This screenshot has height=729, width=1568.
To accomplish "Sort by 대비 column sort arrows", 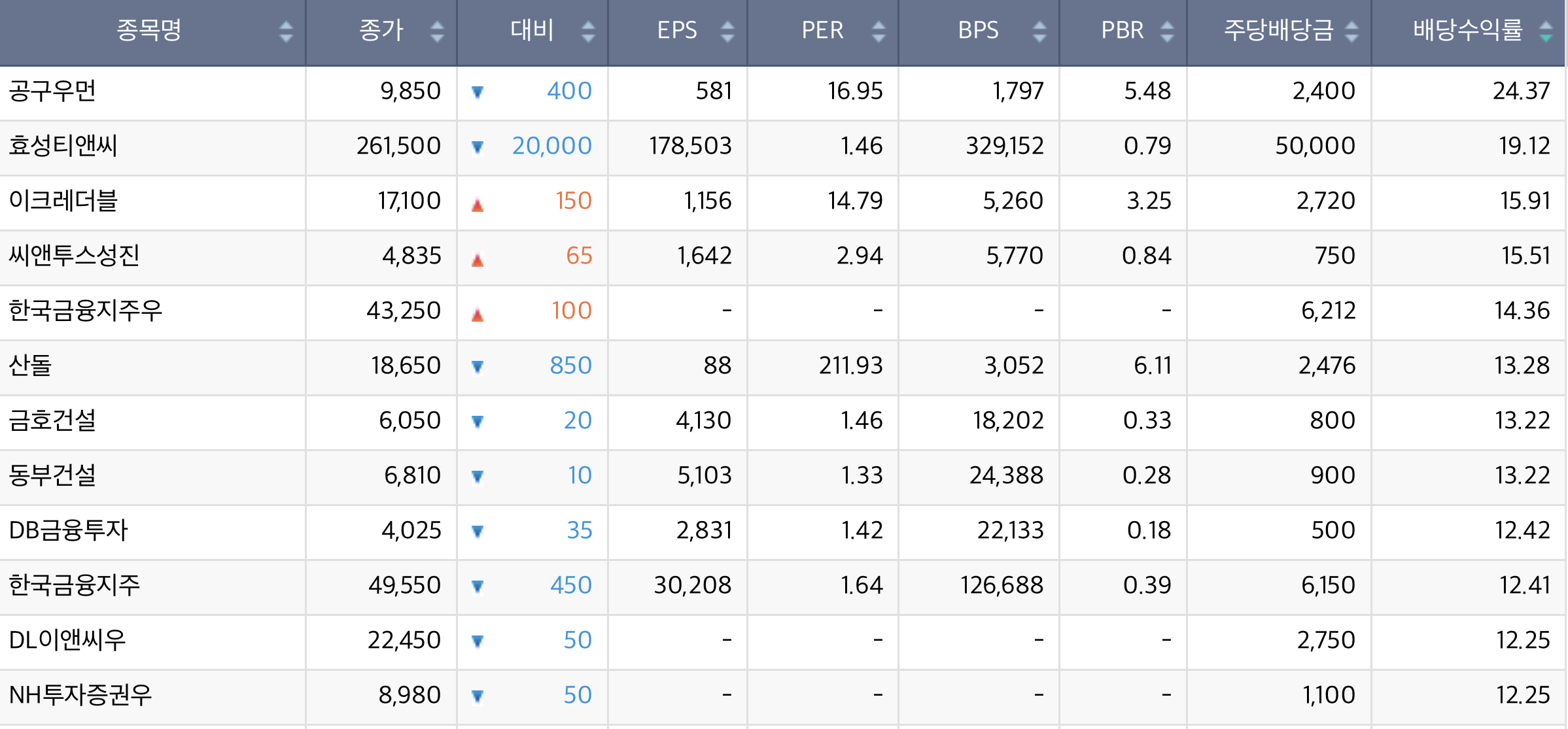I will pyautogui.click(x=588, y=31).
